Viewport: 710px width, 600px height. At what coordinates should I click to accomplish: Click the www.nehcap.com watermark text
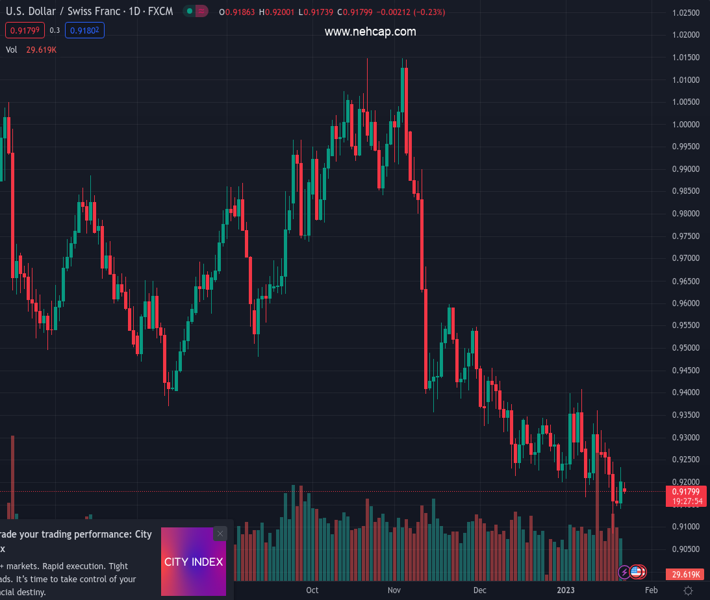tap(370, 32)
